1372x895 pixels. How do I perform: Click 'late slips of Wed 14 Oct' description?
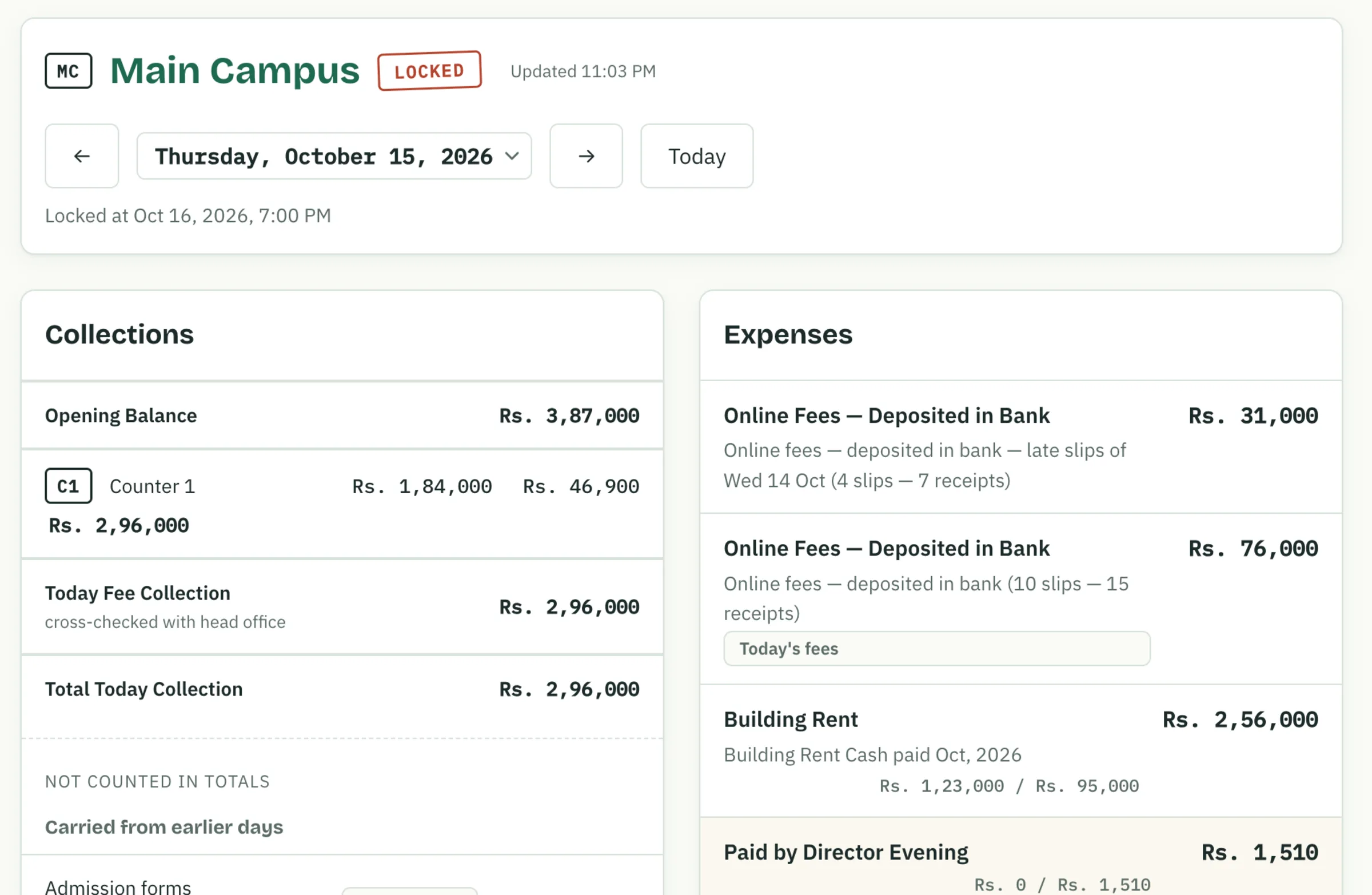pos(924,466)
